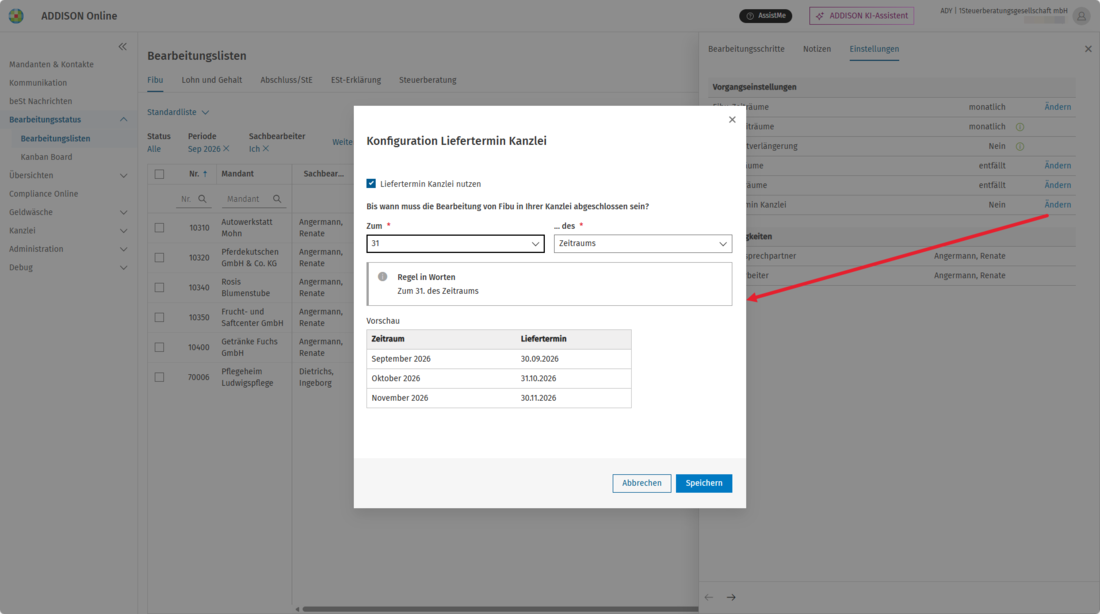Image resolution: width=1100 pixels, height=614 pixels.
Task: Close the right settings side panel
Action: [1088, 49]
